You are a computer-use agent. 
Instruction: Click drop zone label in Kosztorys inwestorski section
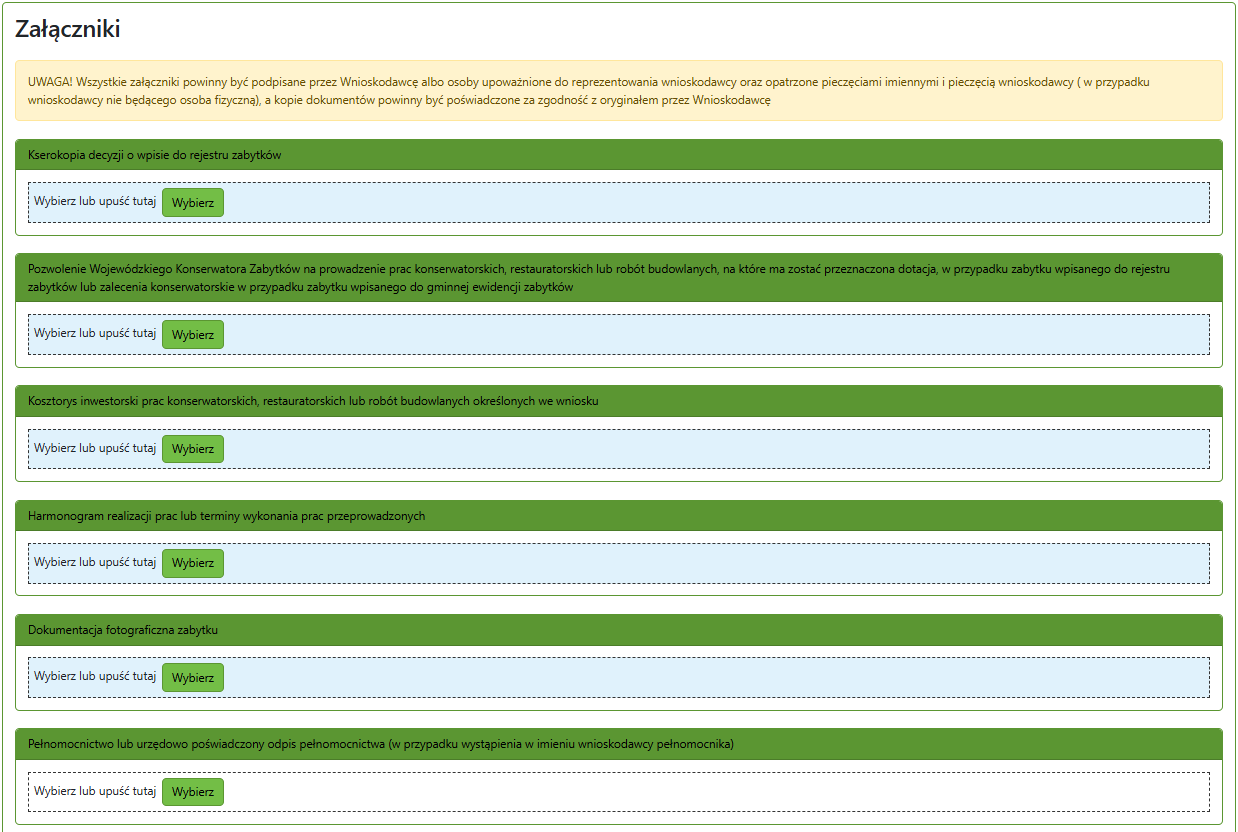[x=95, y=449]
